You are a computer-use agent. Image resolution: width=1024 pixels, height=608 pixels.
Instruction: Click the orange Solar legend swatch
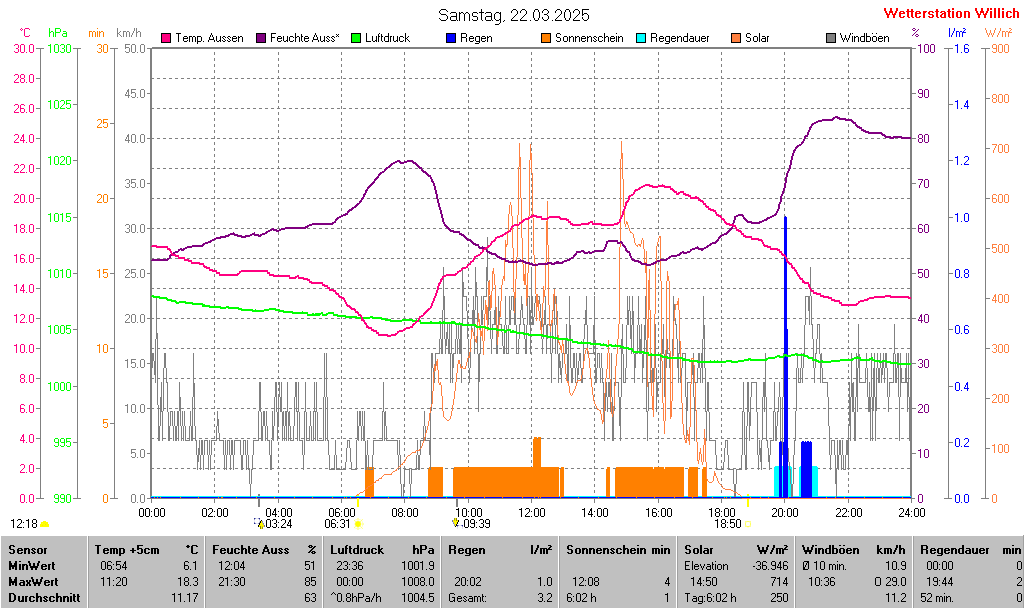pyautogui.click(x=736, y=38)
